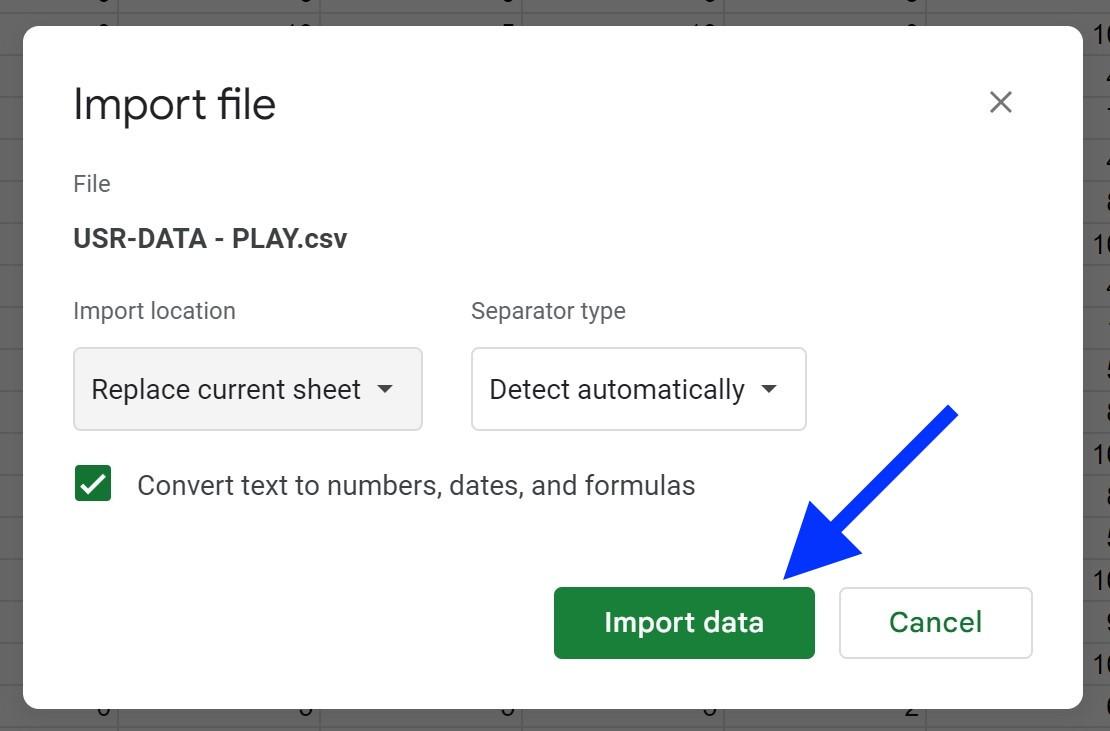The height and width of the screenshot is (731, 1110).
Task: Click the white checkmark in the green box
Action: [93, 485]
